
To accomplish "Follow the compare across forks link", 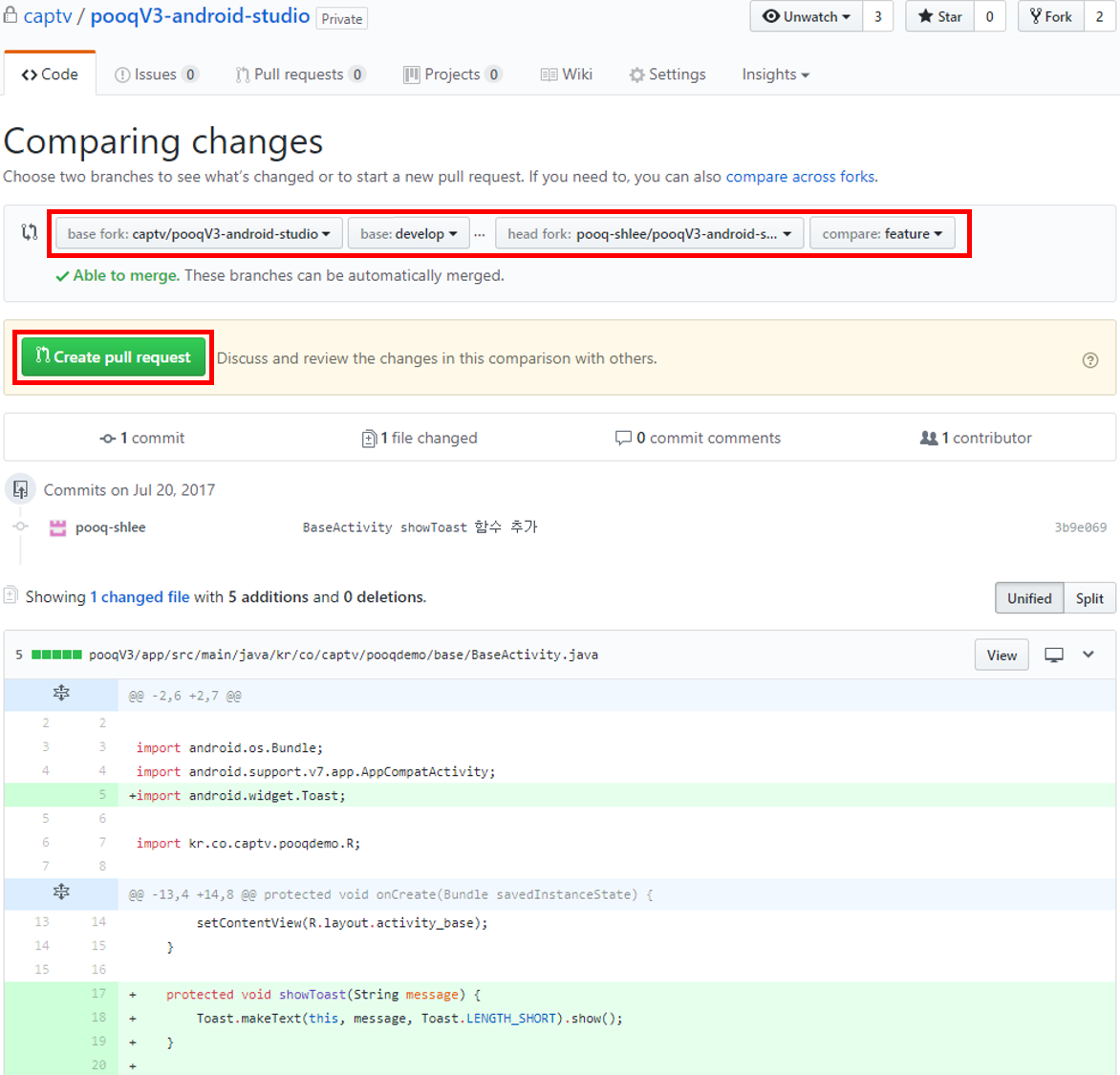I will 800,177.
